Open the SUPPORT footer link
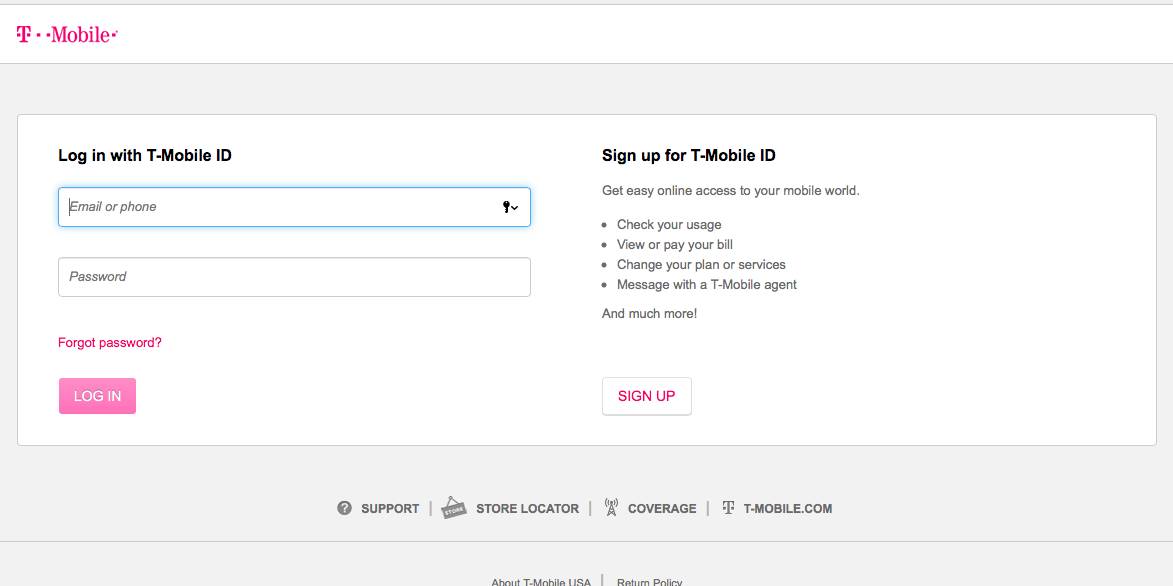 [390, 509]
